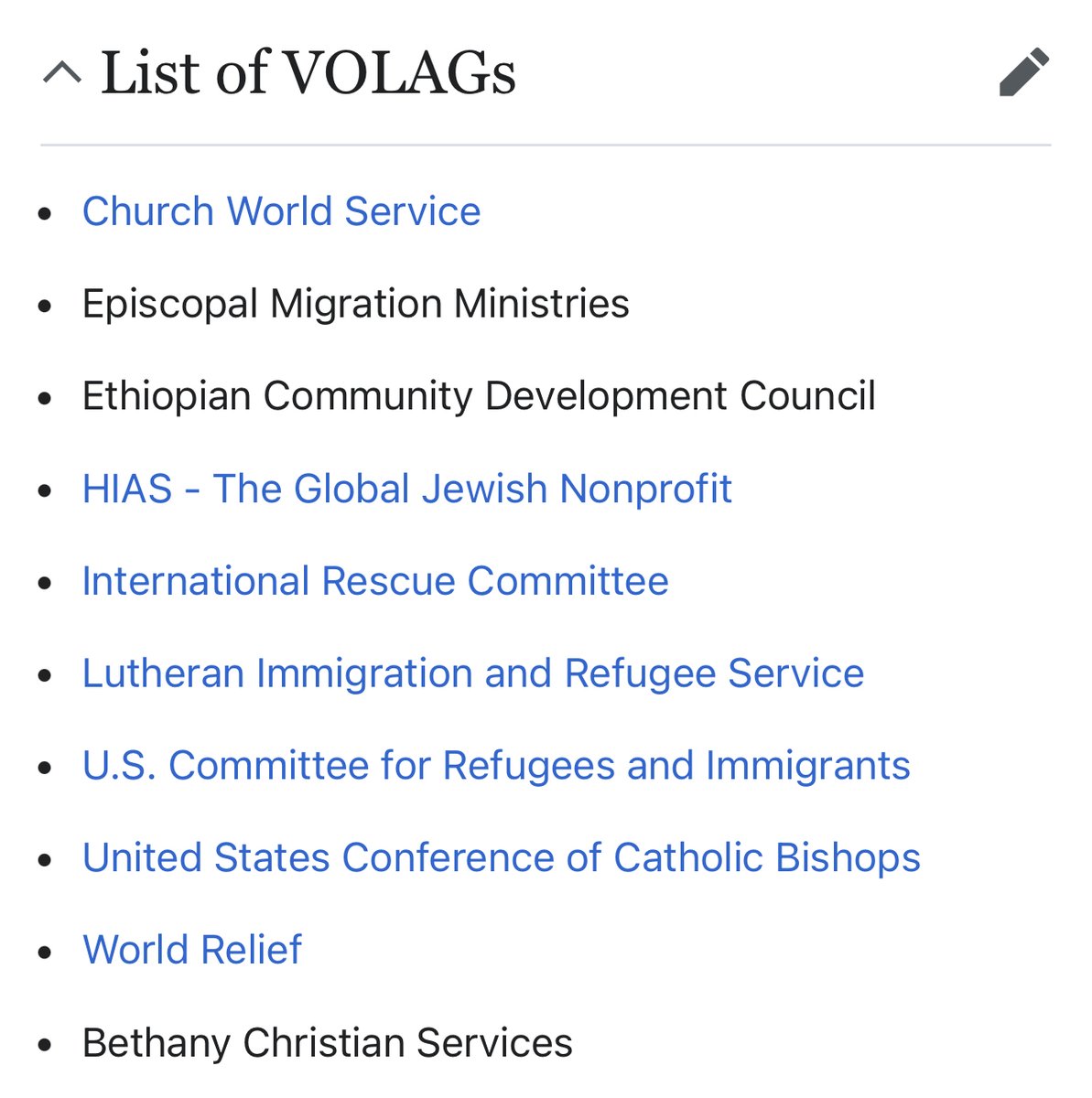Viewport: 1092px width, 1098px height.
Task: Click the Bethany Christian Services entry
Action: click(x=327, y=1043)
